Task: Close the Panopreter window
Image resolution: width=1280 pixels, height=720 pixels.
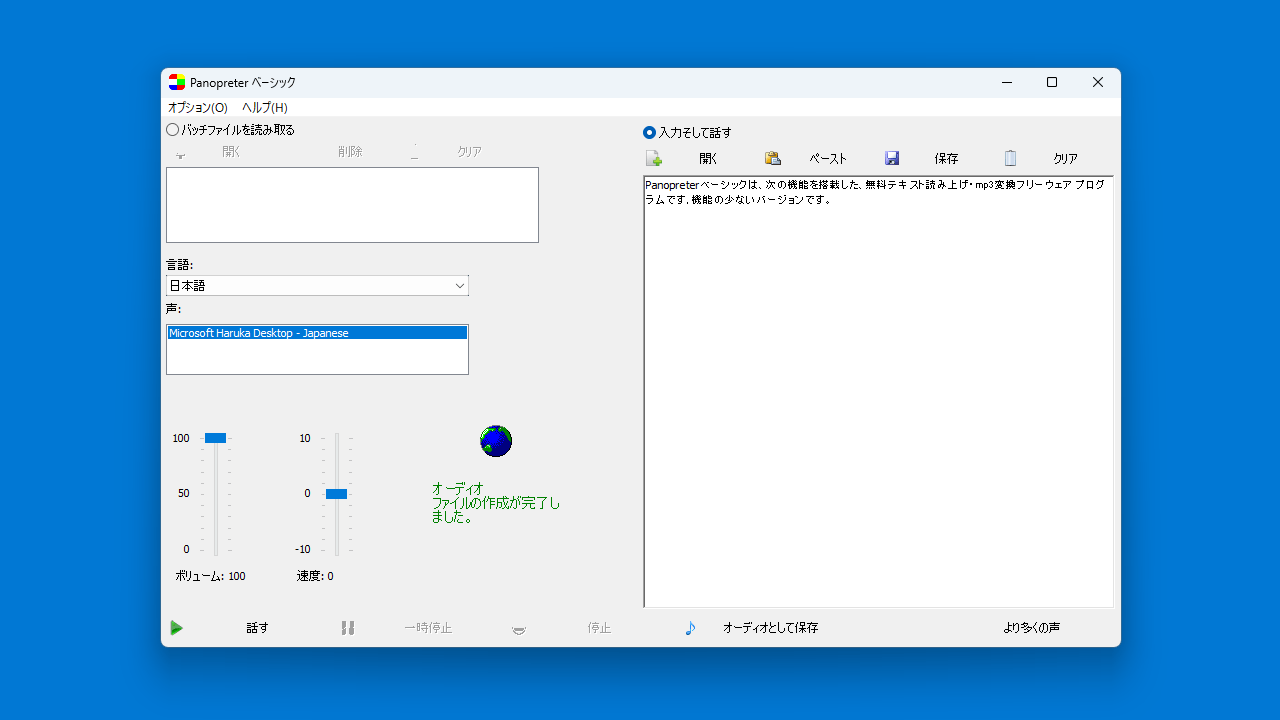Action: pos(1098,82)
